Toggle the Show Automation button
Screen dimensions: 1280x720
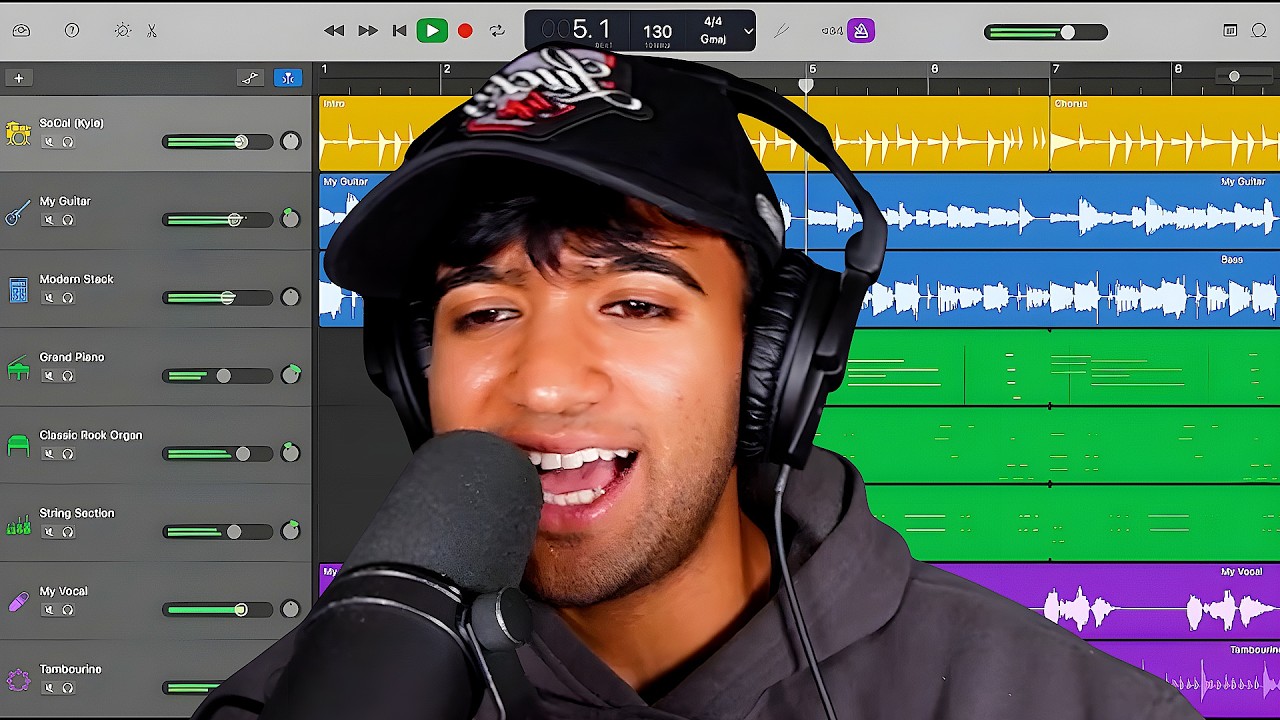click(x=250, y=78)
